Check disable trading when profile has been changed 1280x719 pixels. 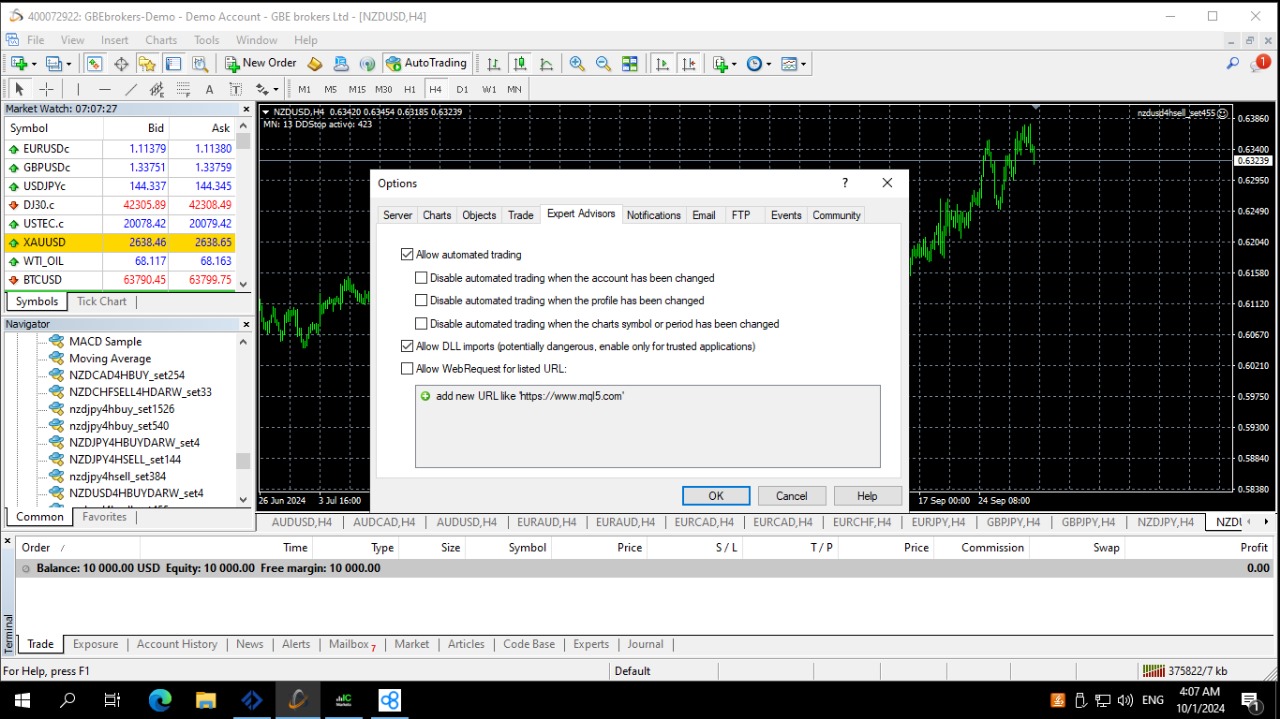(x=421, y=300)
